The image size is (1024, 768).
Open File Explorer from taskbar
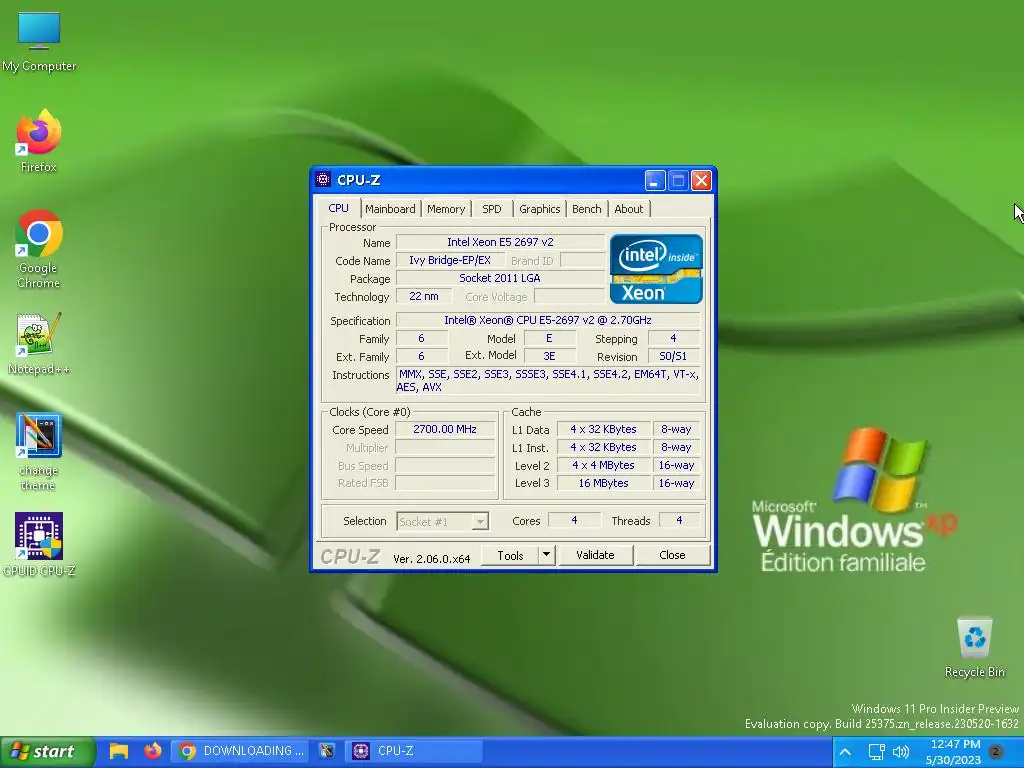click(119, 751)
